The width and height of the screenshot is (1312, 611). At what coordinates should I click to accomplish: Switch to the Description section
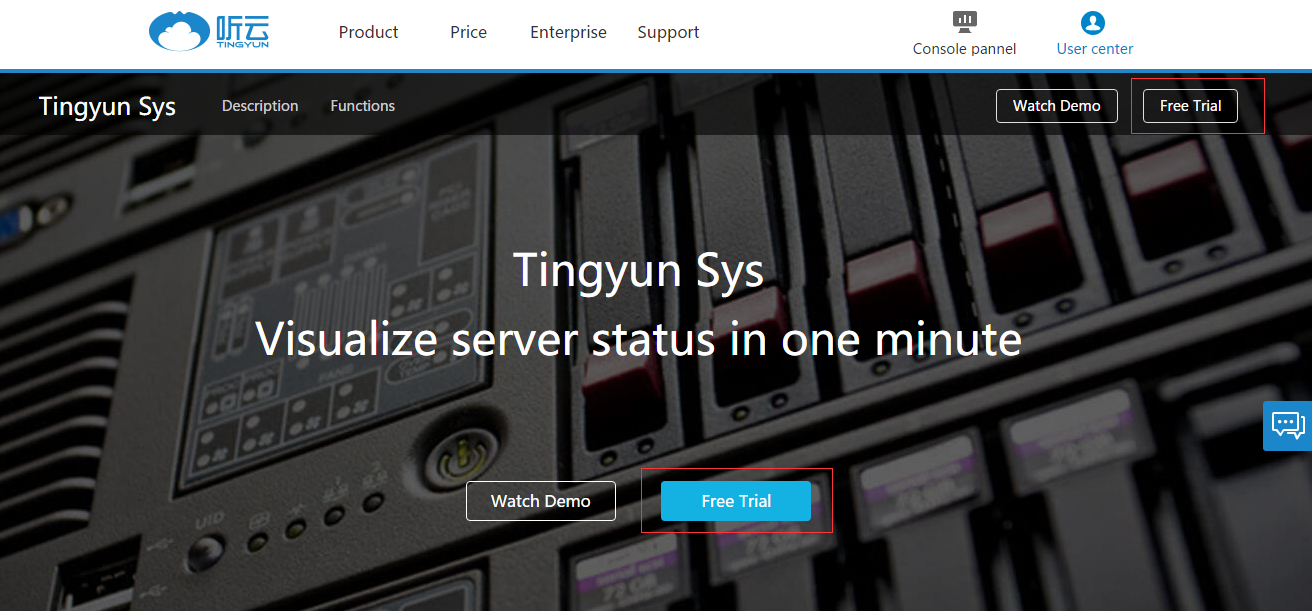click(260, 106)
